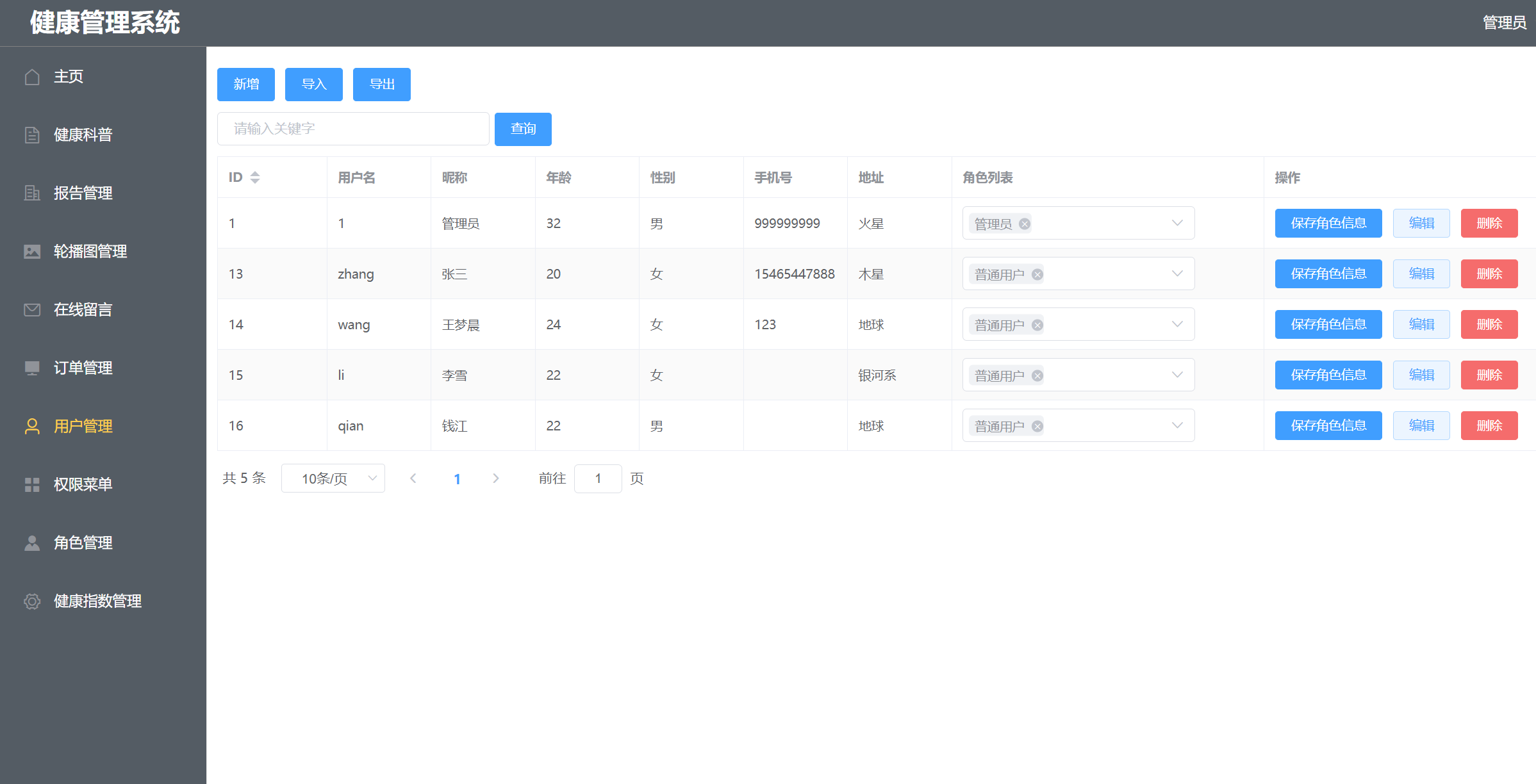Delete the zhang user row
1536x784 pixels.
click(x=1489, y=274)
